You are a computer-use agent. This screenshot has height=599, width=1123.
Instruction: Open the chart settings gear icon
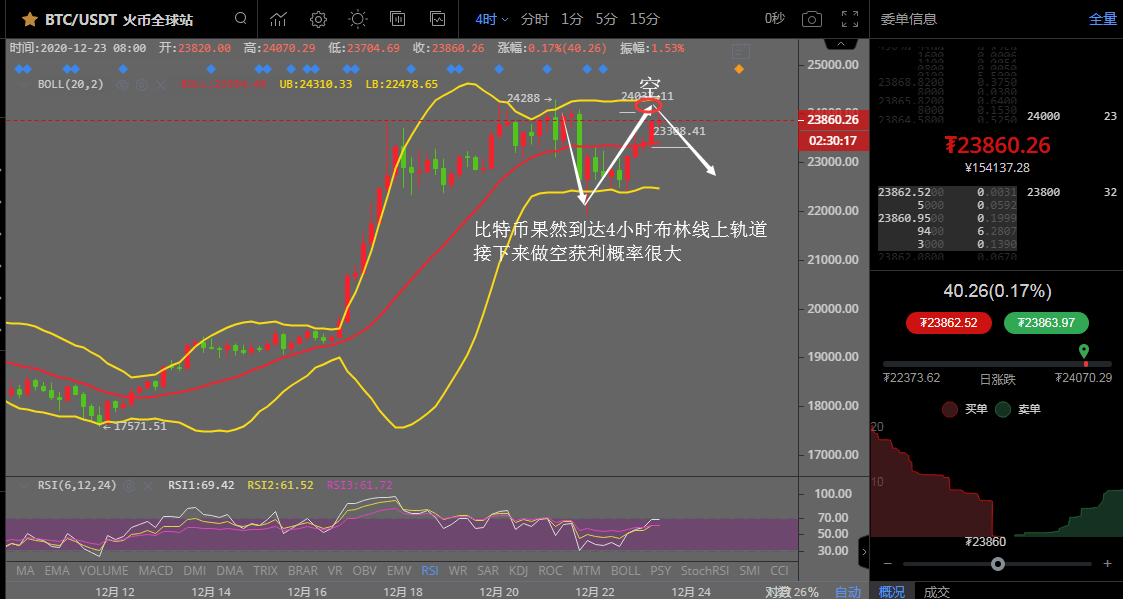click(318, 19)
